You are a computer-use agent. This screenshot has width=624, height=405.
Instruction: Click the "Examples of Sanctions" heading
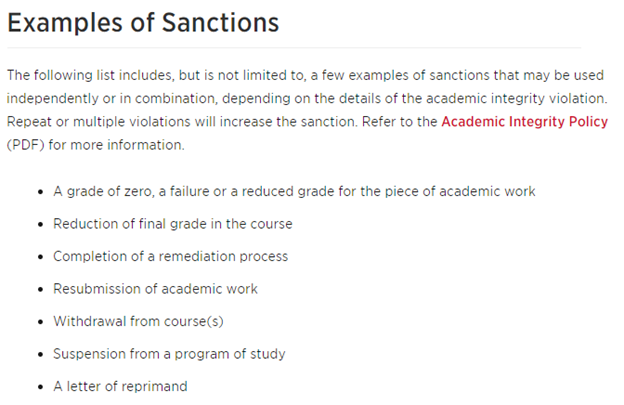coord(142,23)
